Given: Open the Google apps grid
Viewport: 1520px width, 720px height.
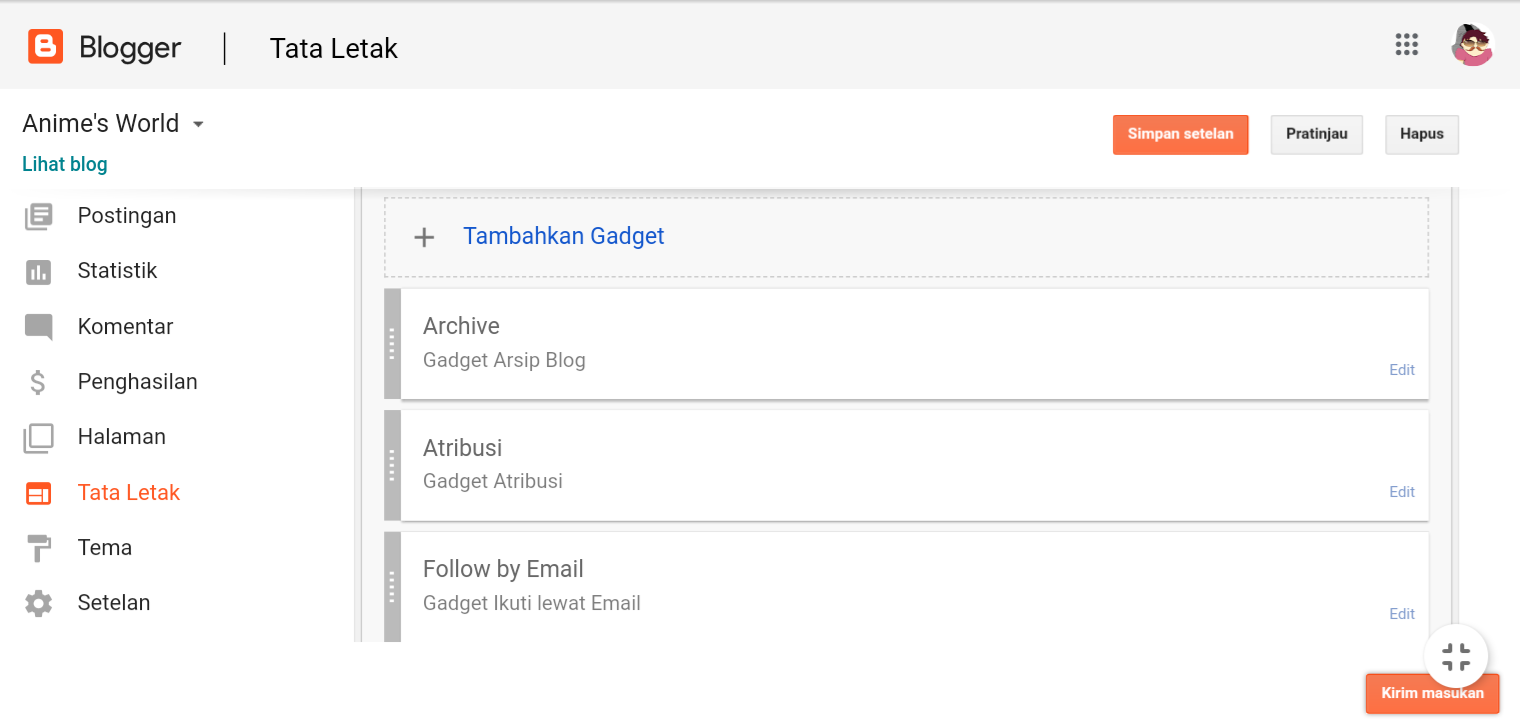Looking at the screenshot, I should (1406, 45).
